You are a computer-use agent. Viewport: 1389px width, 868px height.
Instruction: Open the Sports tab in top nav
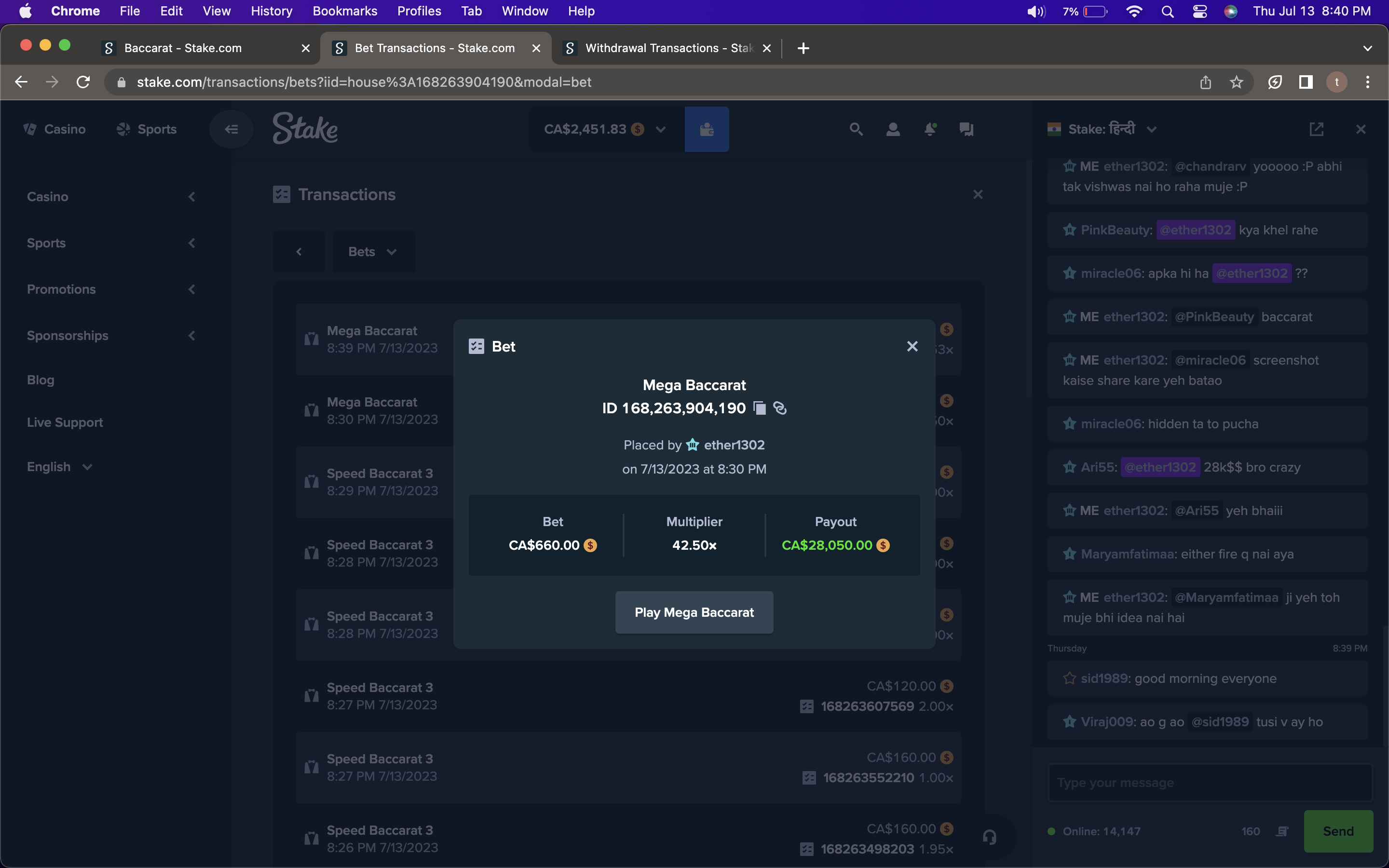(x=147, y=129)
